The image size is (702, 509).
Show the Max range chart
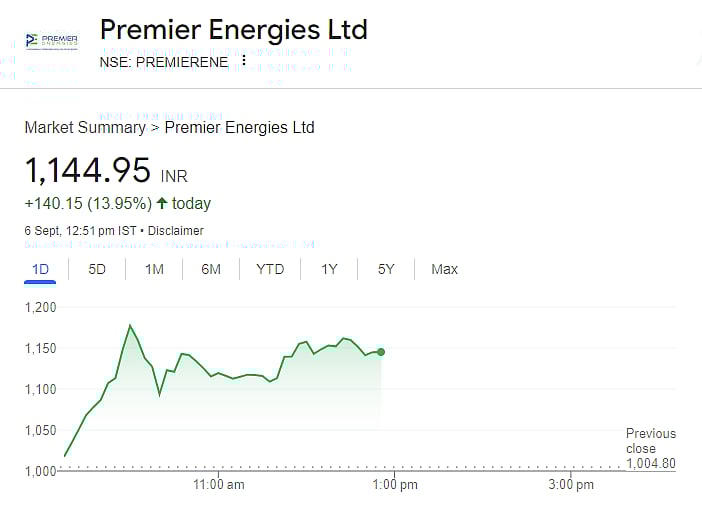tap(444, 269)
